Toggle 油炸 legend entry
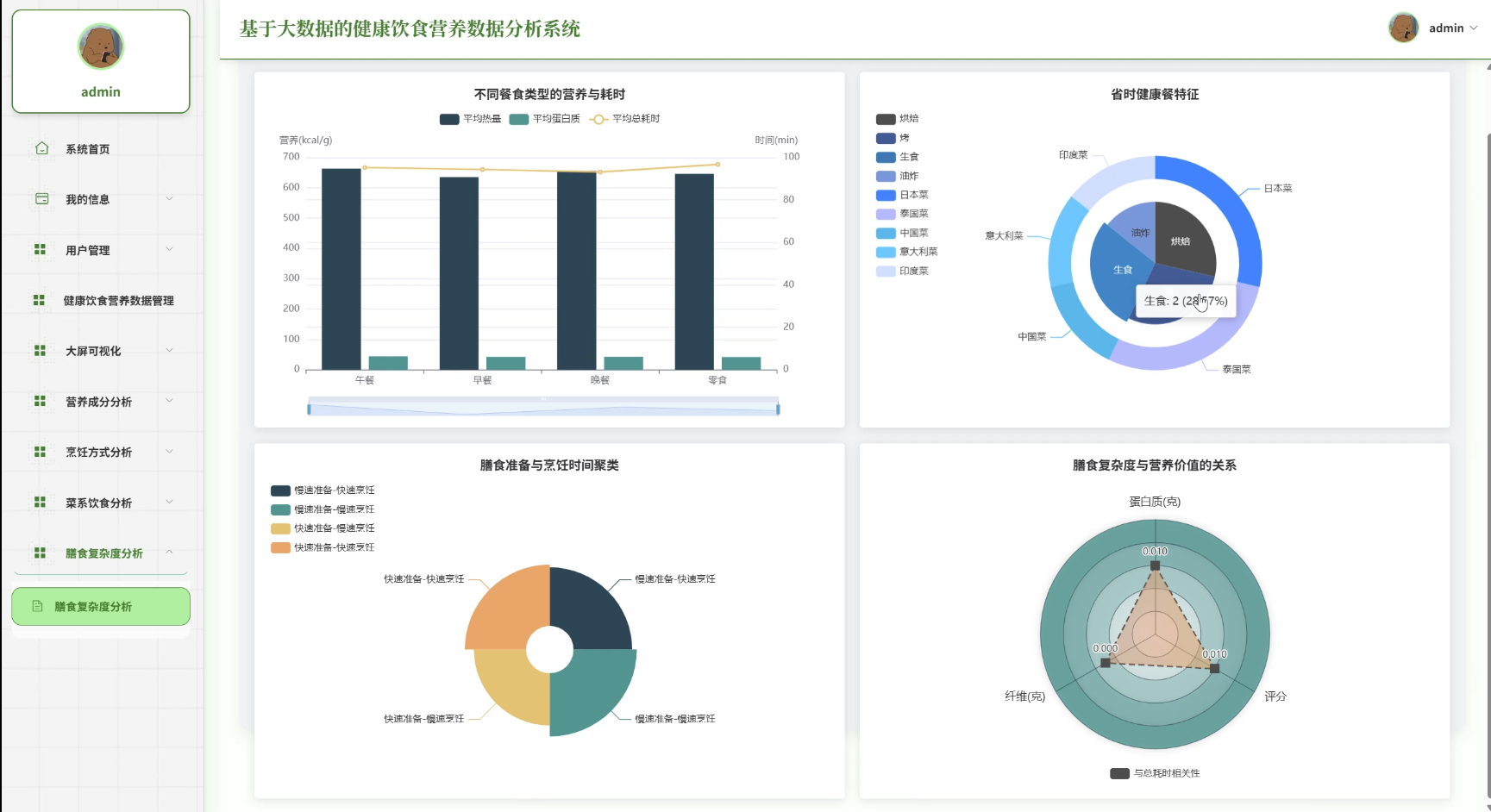1491x812 pixels. pyautogui.click(x=898, y=176)
